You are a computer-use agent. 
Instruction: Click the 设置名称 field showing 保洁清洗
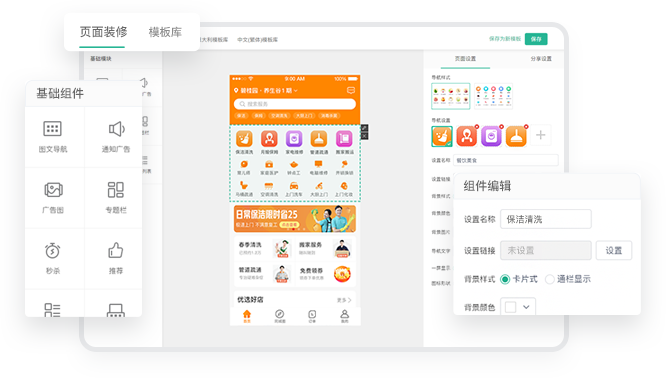[546, 219]
